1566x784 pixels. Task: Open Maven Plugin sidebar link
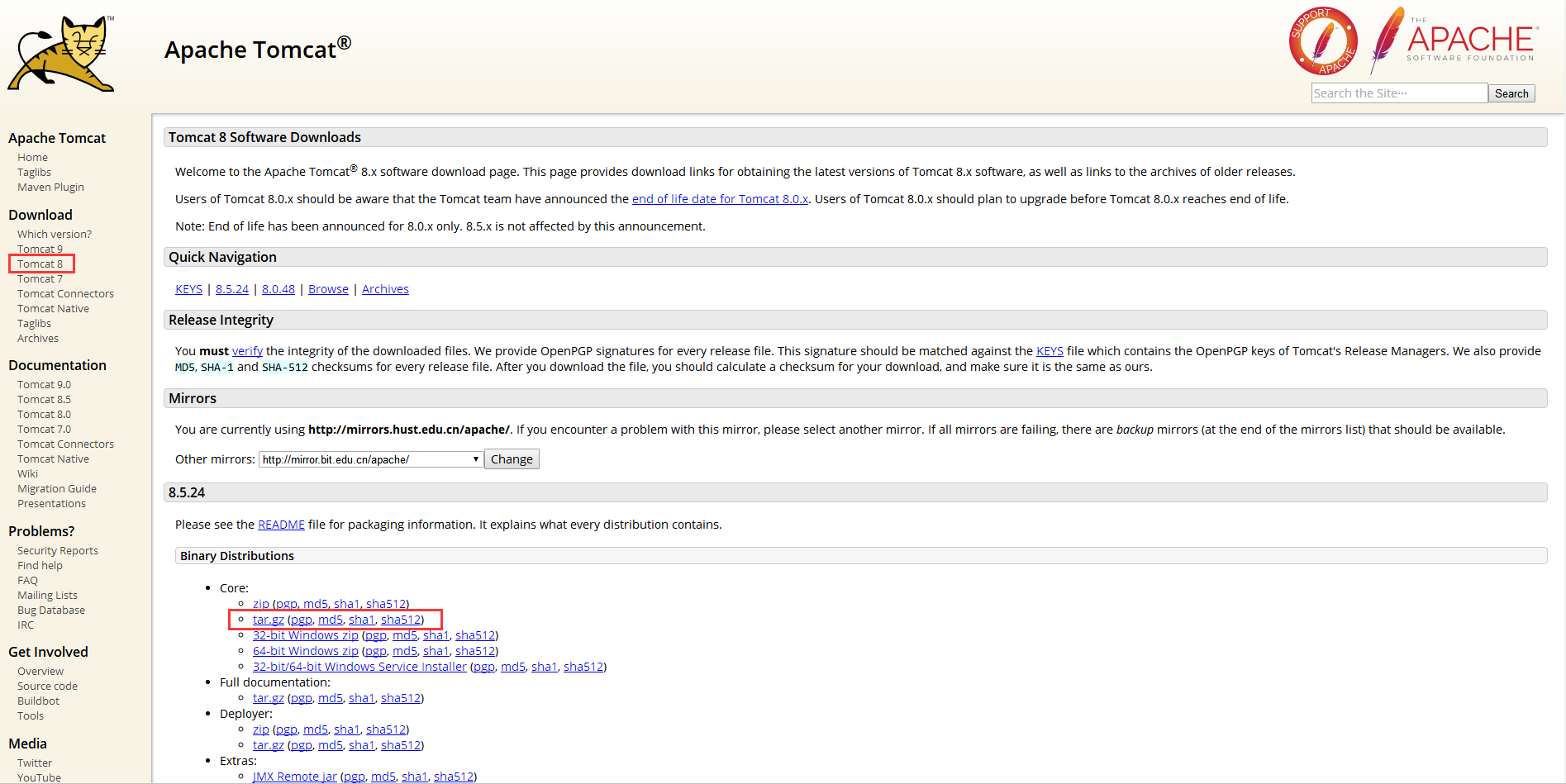50,188
